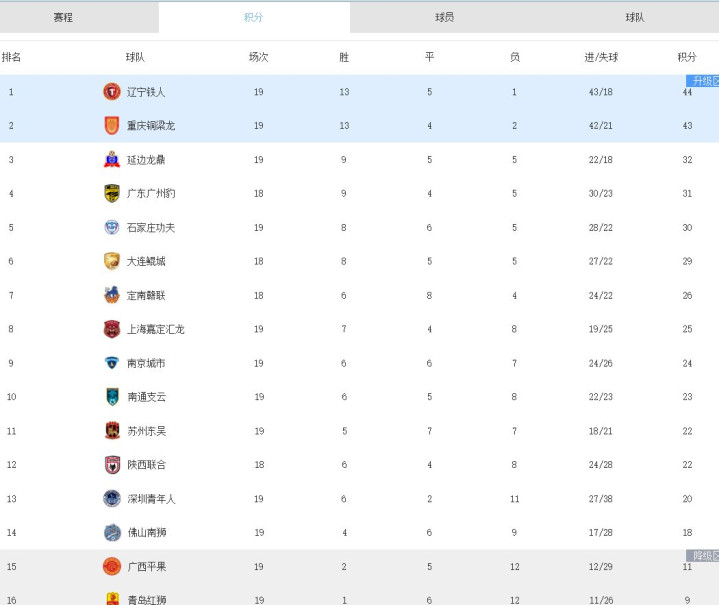Screen dimensions: 719x605
Task: Click the 升级区 promotion zone label
Action: pyautogui.click(x=702, y=81)
